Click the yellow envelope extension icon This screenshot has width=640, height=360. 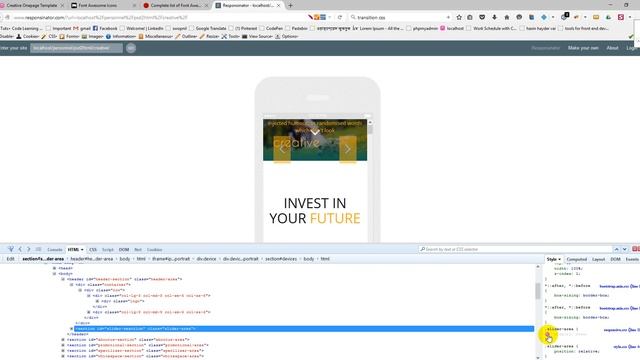pyautogui.click(x=596, y=17)
